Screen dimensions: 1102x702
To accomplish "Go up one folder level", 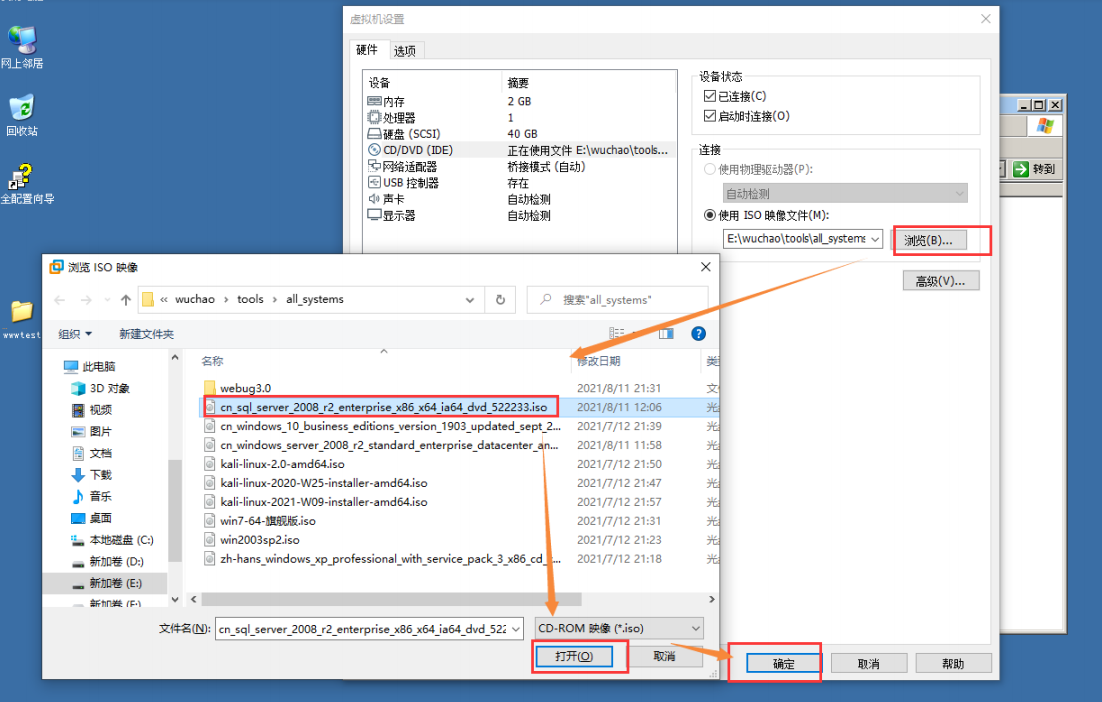I will tap(126, 300).
